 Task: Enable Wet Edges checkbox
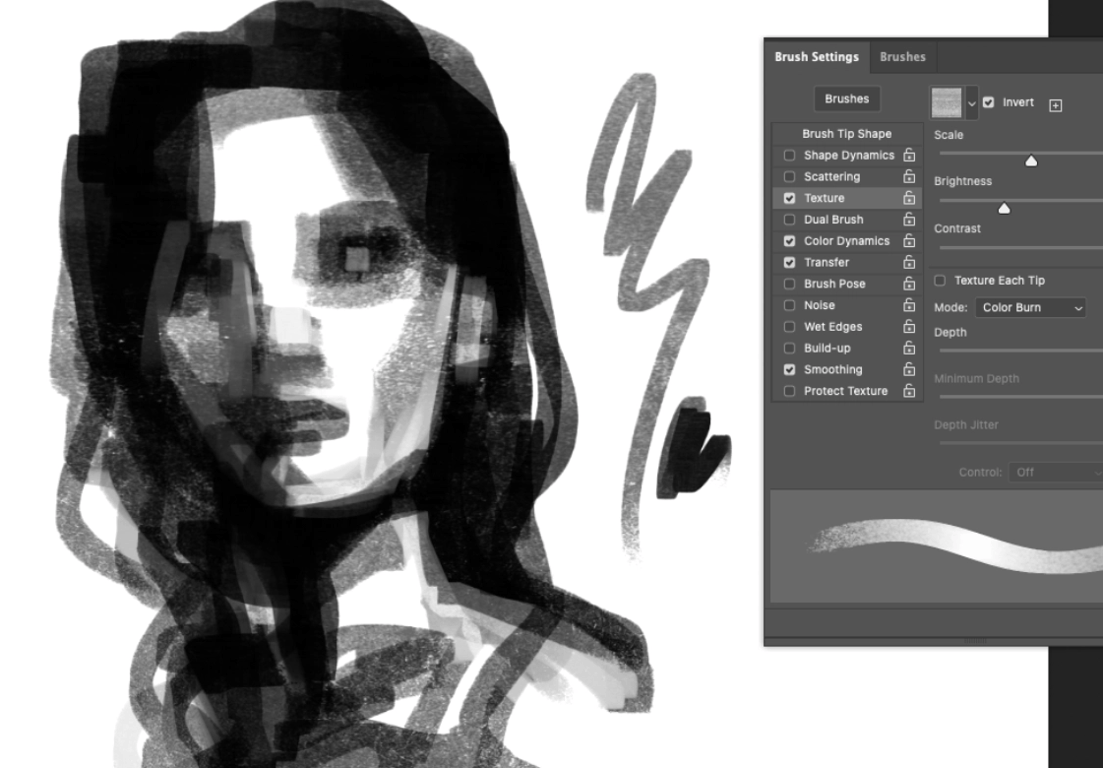click(789, 327)
